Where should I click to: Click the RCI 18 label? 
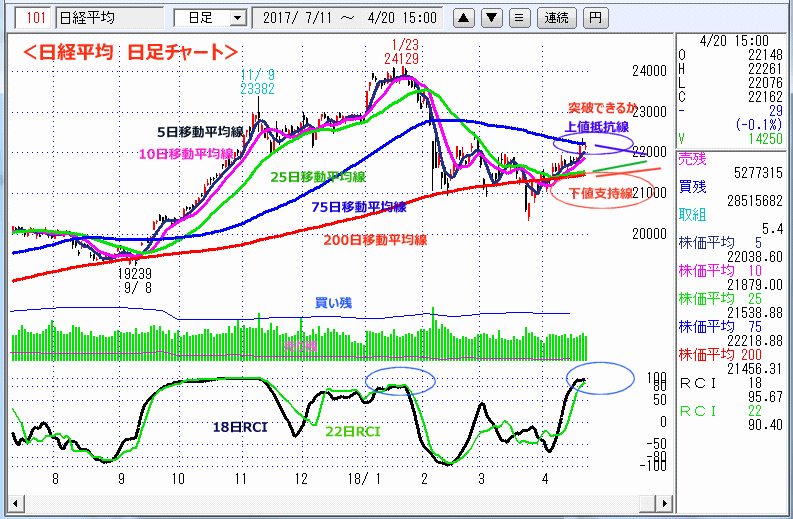click(720, 383)
